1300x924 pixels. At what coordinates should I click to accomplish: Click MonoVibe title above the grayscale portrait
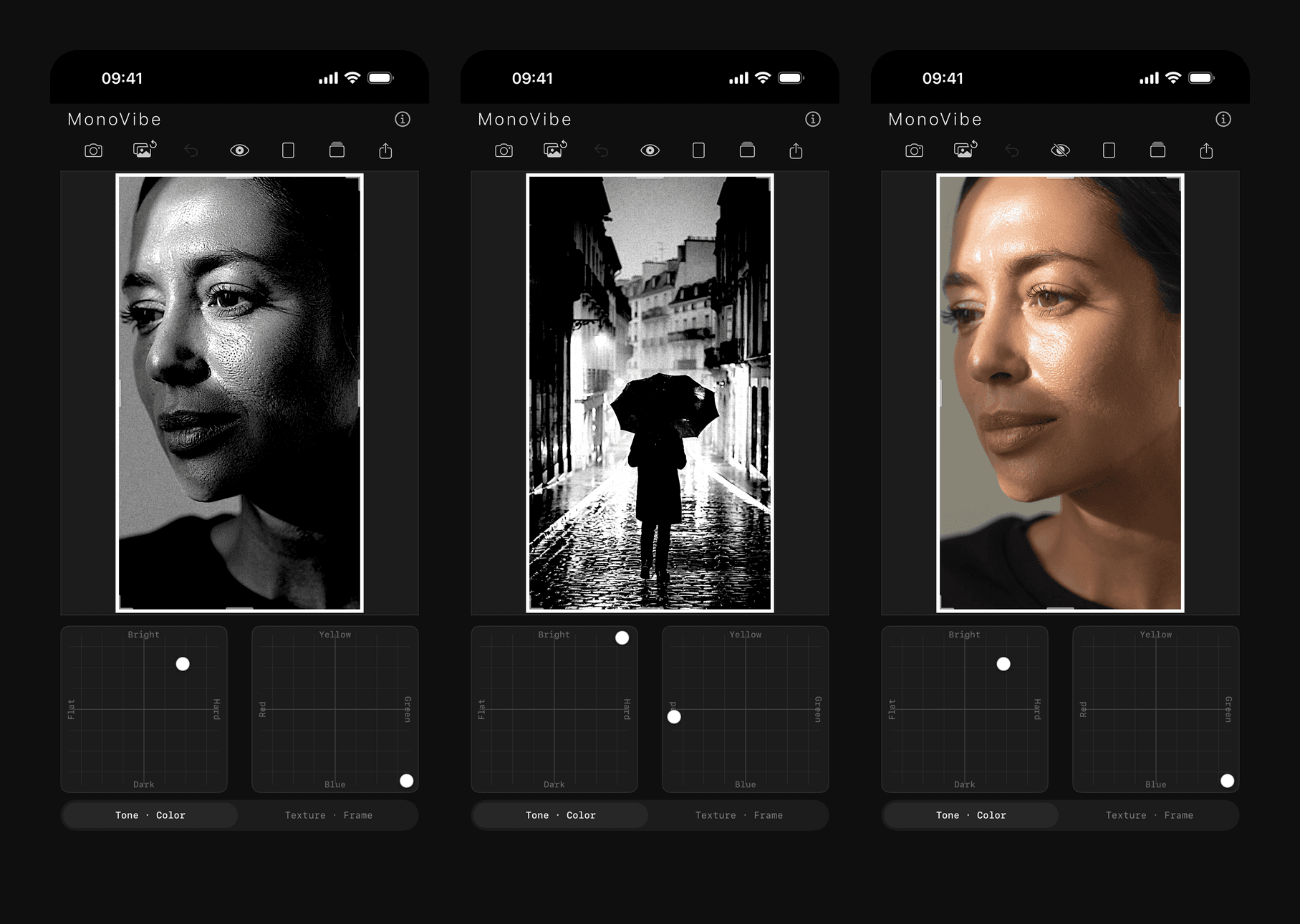point(115,120)
